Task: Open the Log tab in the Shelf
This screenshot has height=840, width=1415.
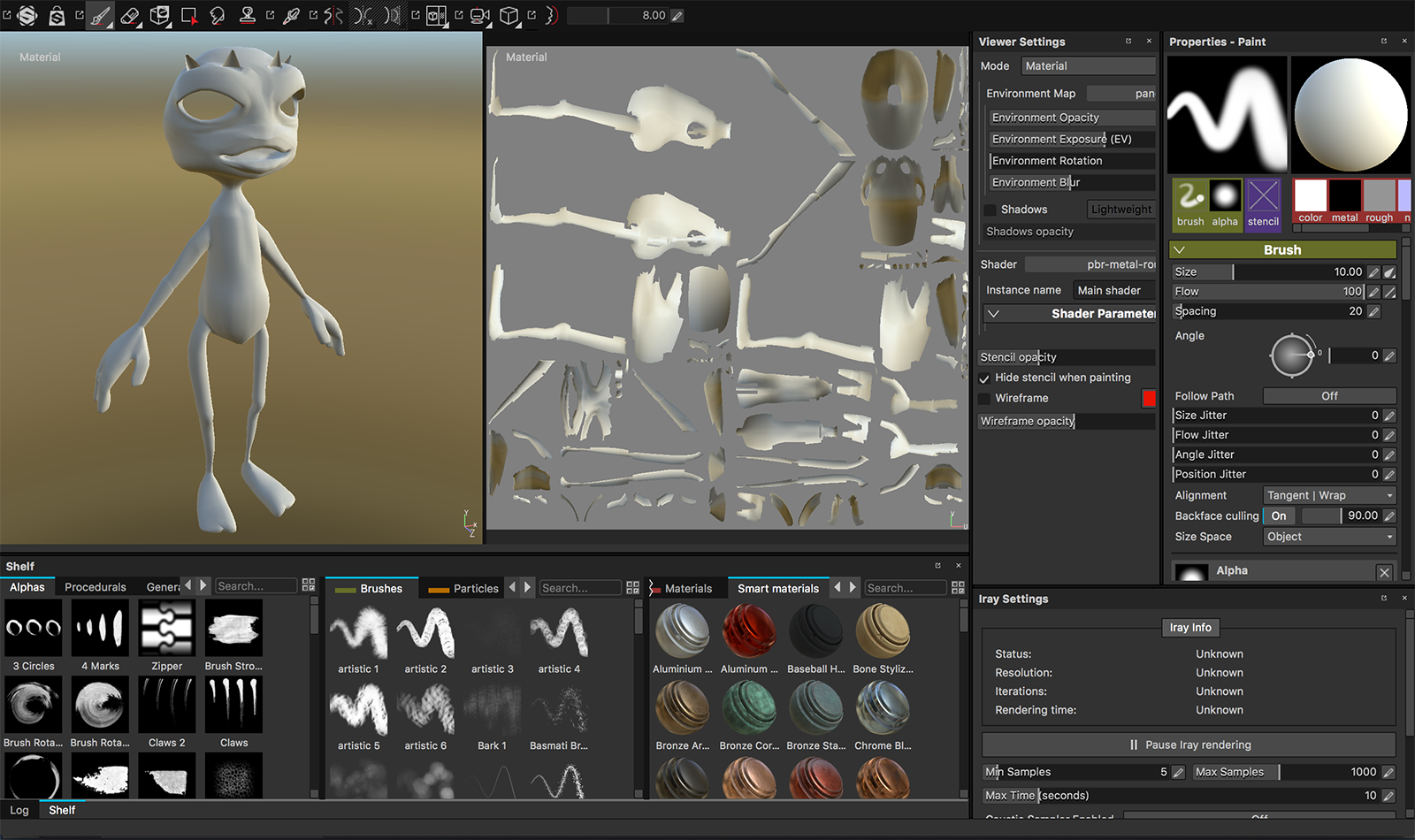Action: [19, 809]
